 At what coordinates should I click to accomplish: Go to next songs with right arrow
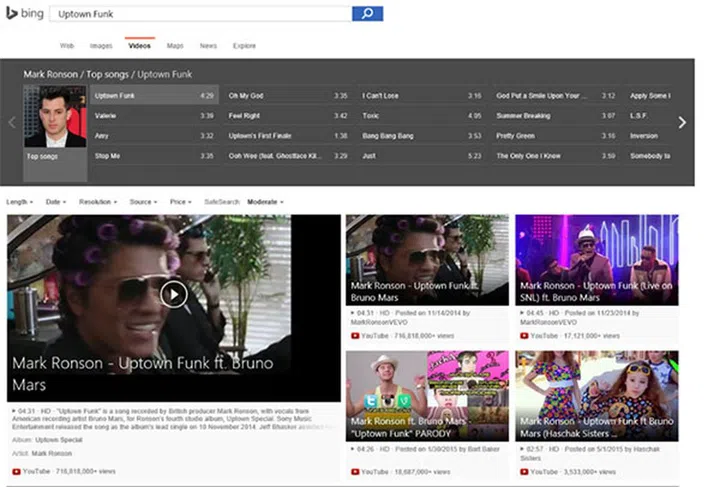tap(682, 122)
